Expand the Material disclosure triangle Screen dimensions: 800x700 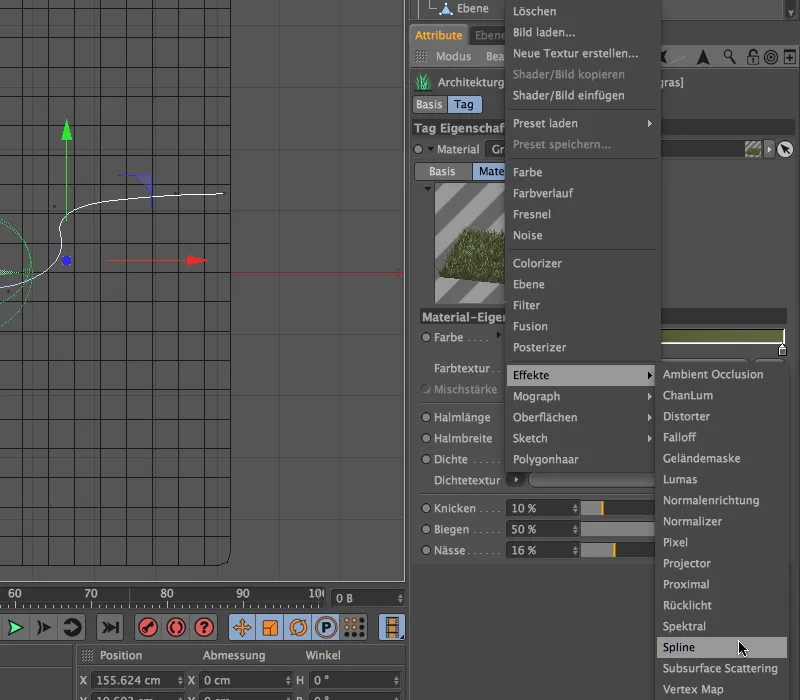coord(431,149)
